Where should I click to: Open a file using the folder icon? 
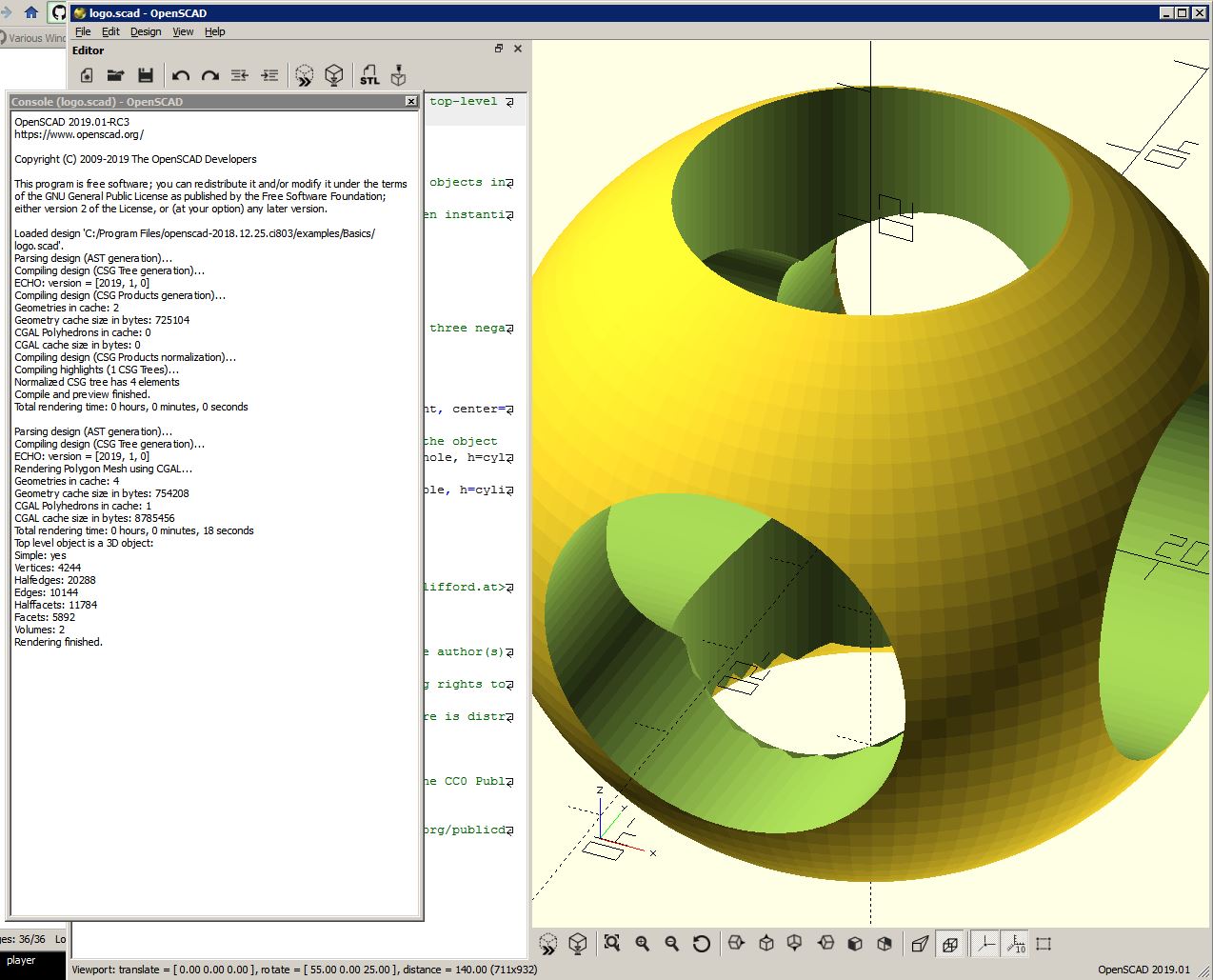click(115, 75)
